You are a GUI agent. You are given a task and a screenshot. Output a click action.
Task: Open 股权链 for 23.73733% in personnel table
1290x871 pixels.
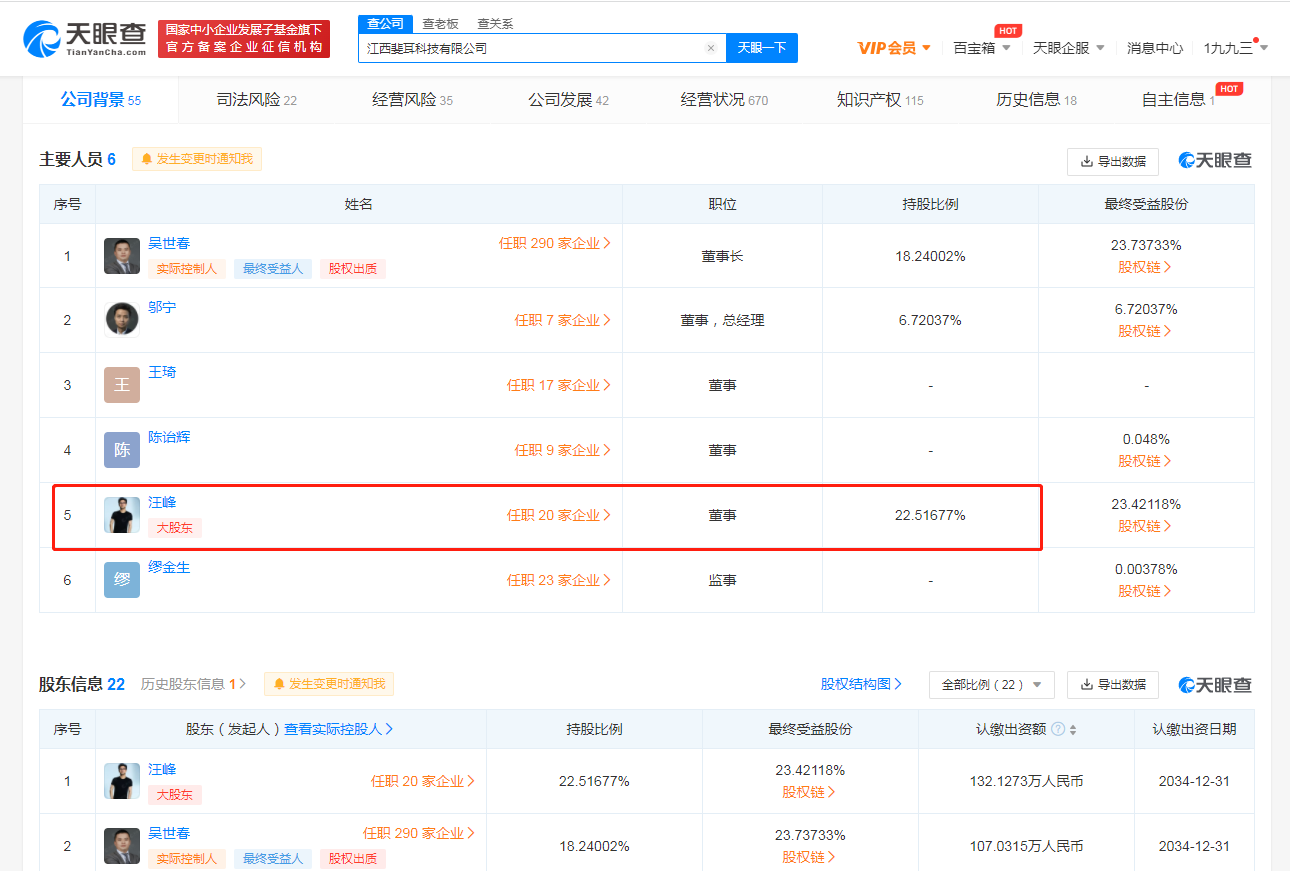(x=1145, y=267)
